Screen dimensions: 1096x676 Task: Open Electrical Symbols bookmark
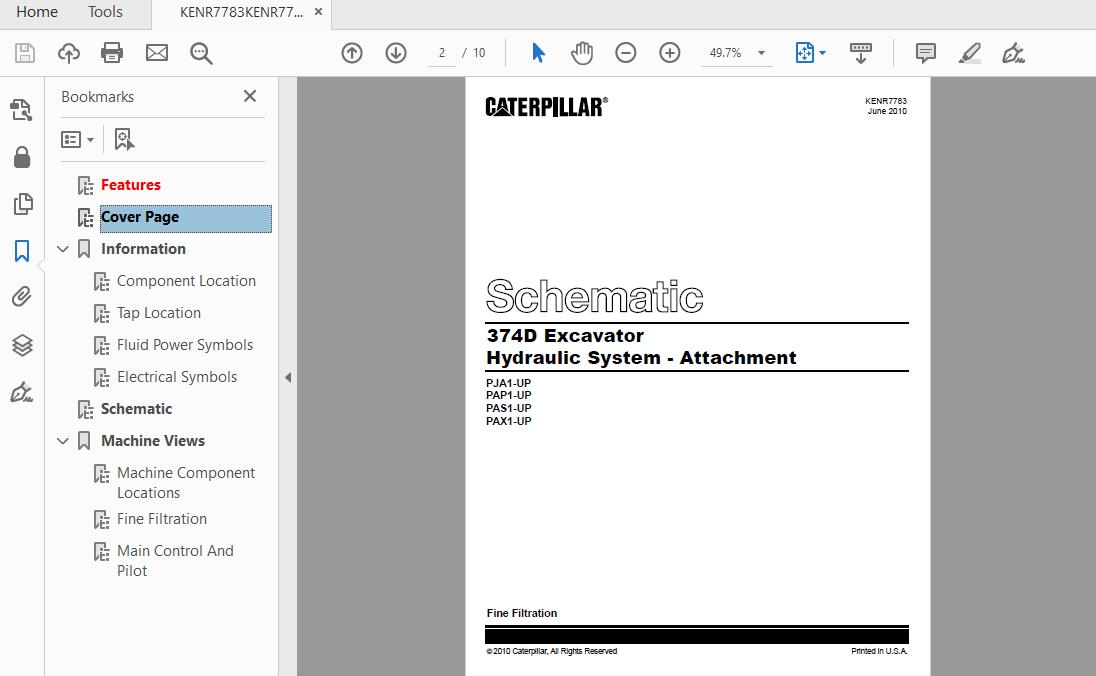click(177, 377)
